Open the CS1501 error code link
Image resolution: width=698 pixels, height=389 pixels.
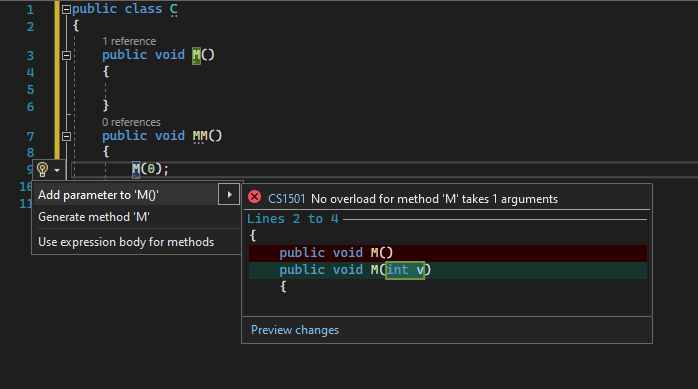287,199
